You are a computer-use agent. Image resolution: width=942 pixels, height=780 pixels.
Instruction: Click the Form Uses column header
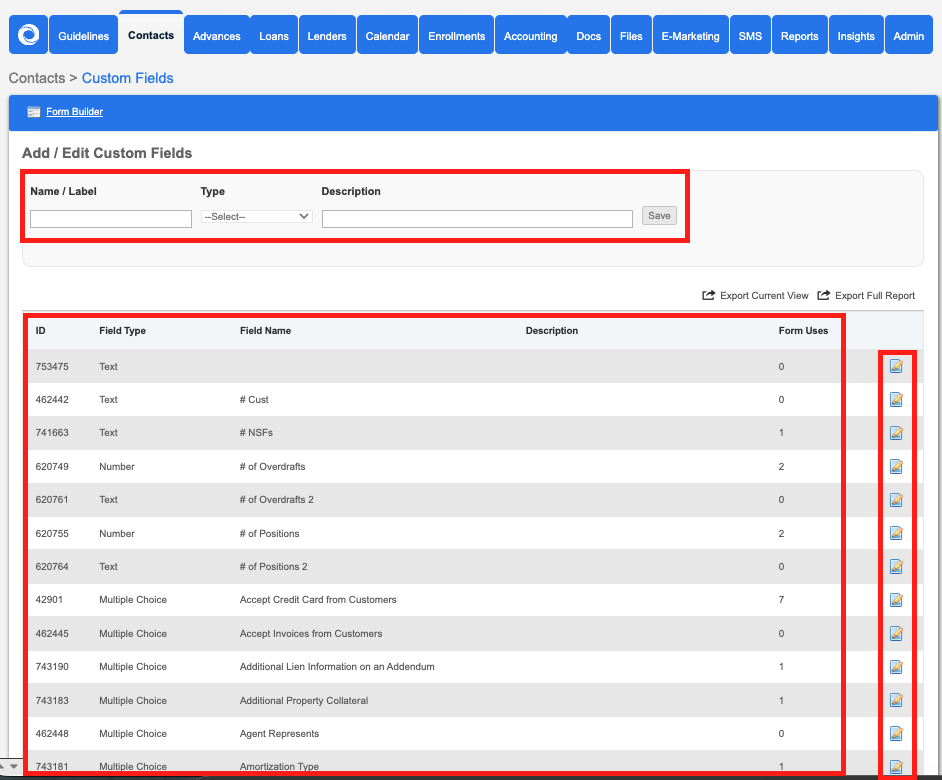803,331
